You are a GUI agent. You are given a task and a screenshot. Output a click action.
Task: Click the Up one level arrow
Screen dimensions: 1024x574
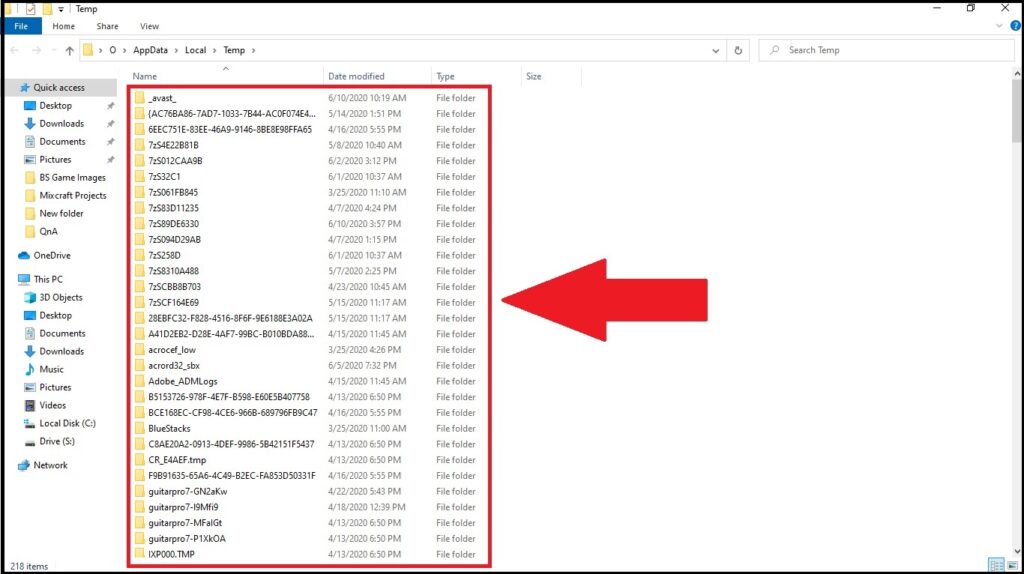click(69, 50)
